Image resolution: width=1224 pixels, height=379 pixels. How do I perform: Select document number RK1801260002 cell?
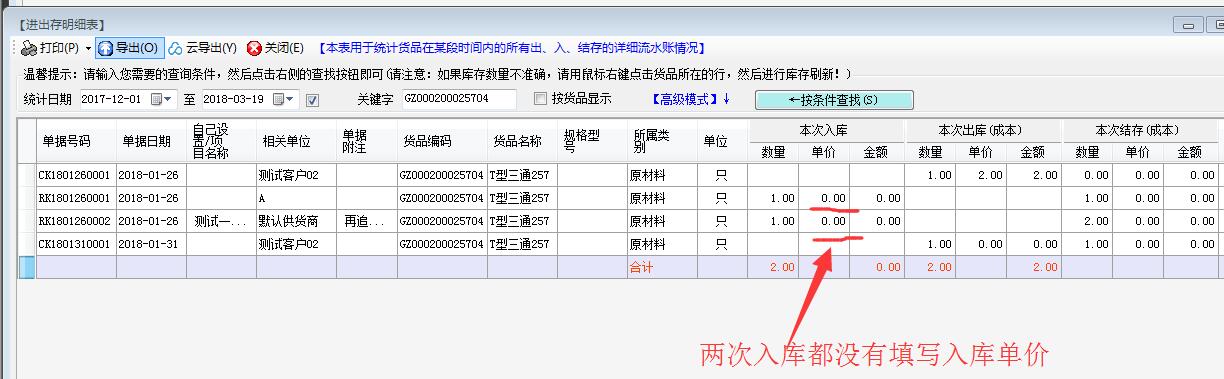76,221
